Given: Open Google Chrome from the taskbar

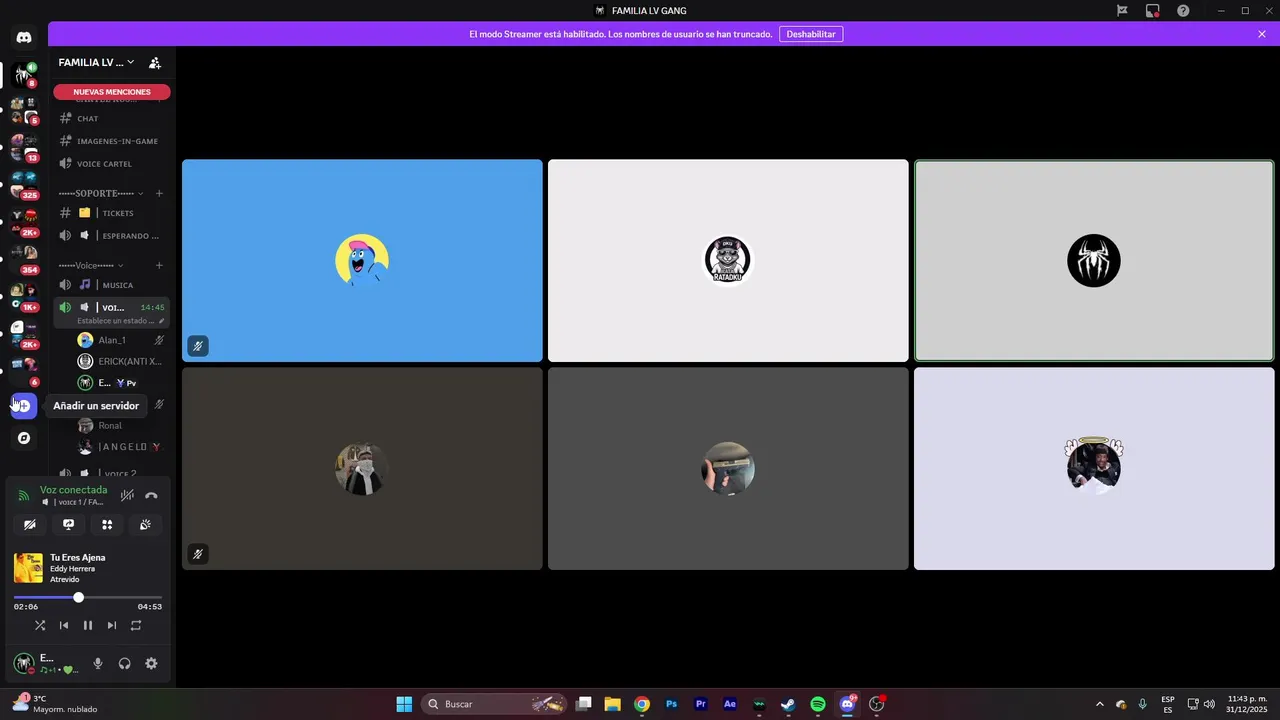Looking at the screenshot, I should point(642,704).
